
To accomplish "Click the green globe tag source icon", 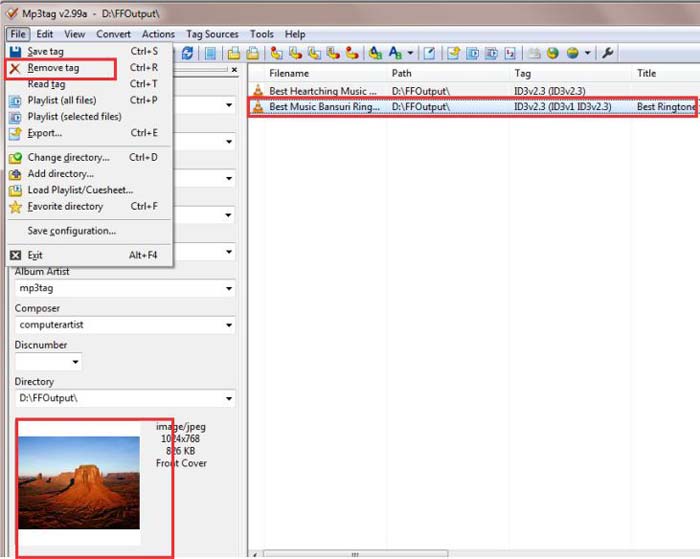I will 553,53.
